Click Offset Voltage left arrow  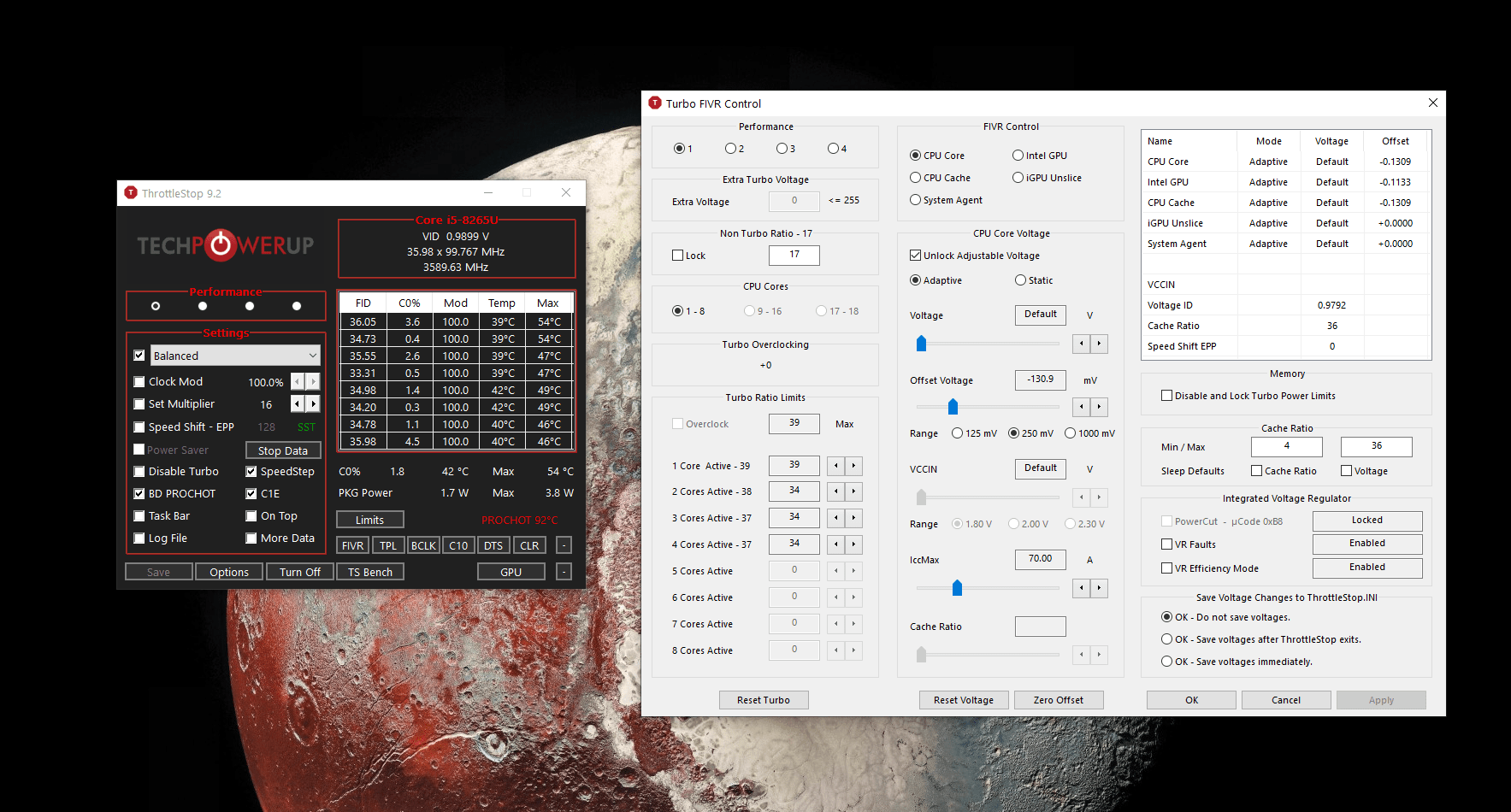click(1082, 407)
